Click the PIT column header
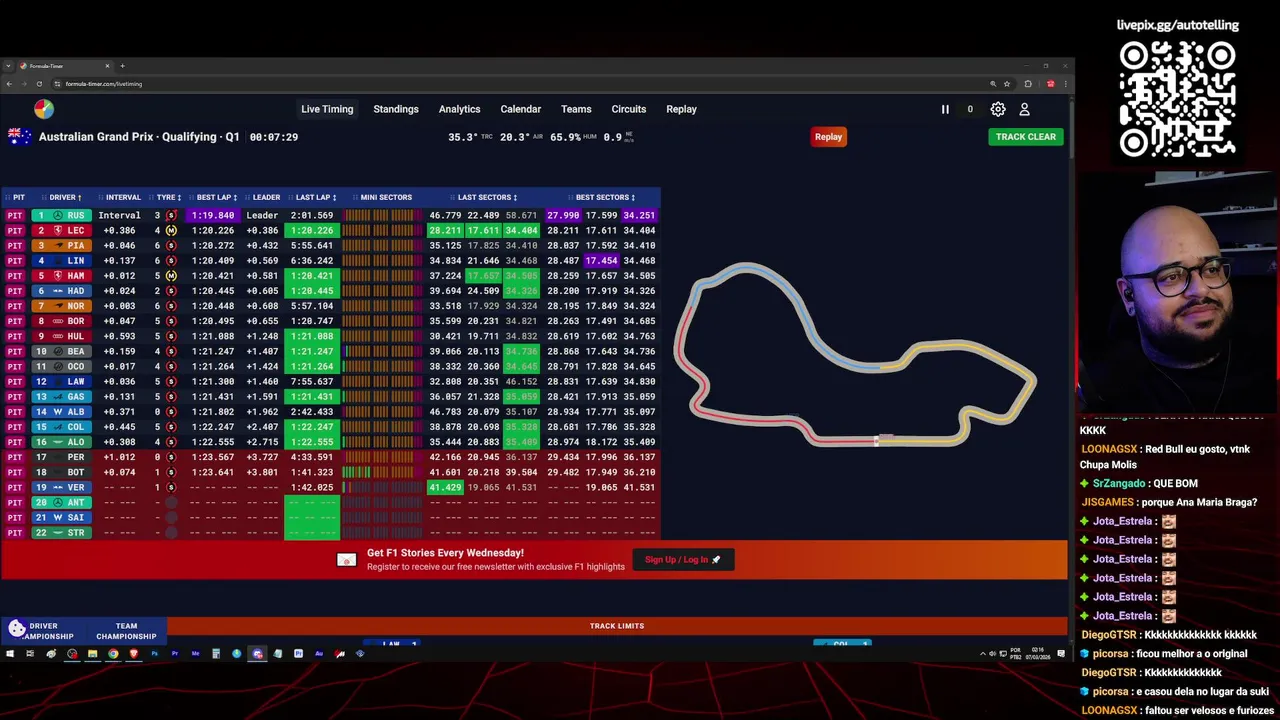Screen dimensions: 1280x720 19,197
